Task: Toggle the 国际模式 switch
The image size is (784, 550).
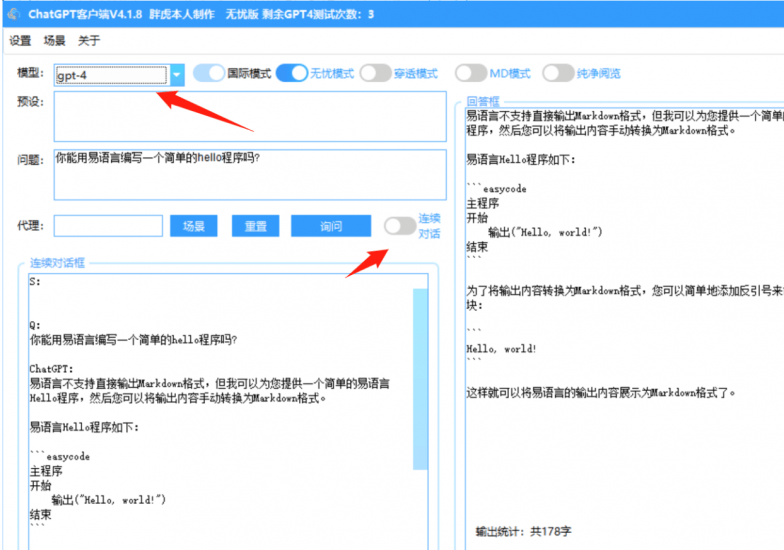Action: tap(209, 74)
